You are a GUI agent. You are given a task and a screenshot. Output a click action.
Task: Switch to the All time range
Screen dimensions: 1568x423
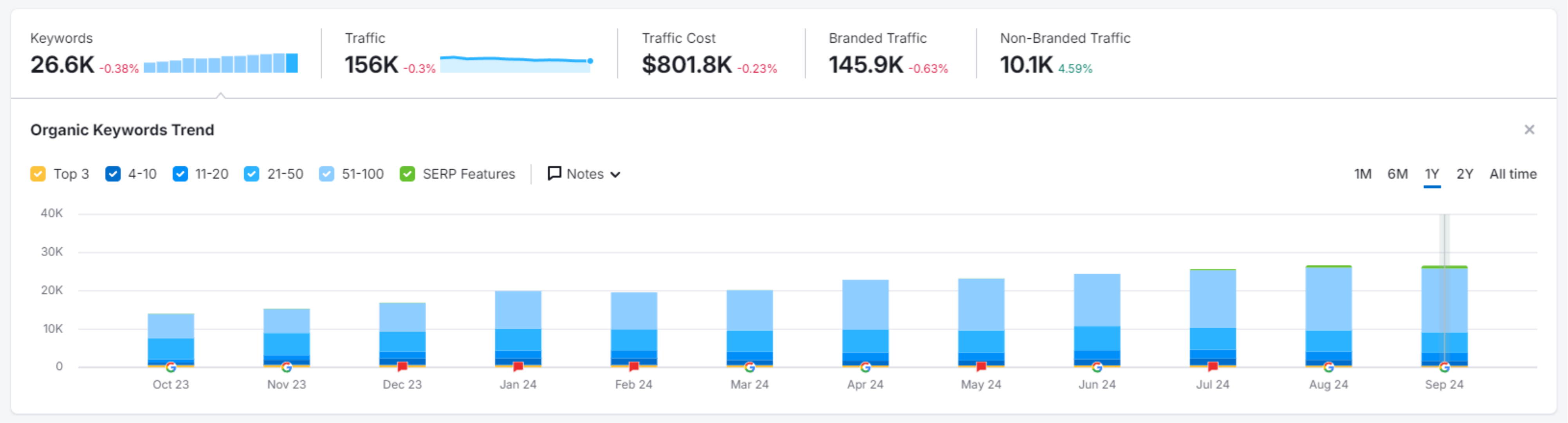[x=1513, y=174]
